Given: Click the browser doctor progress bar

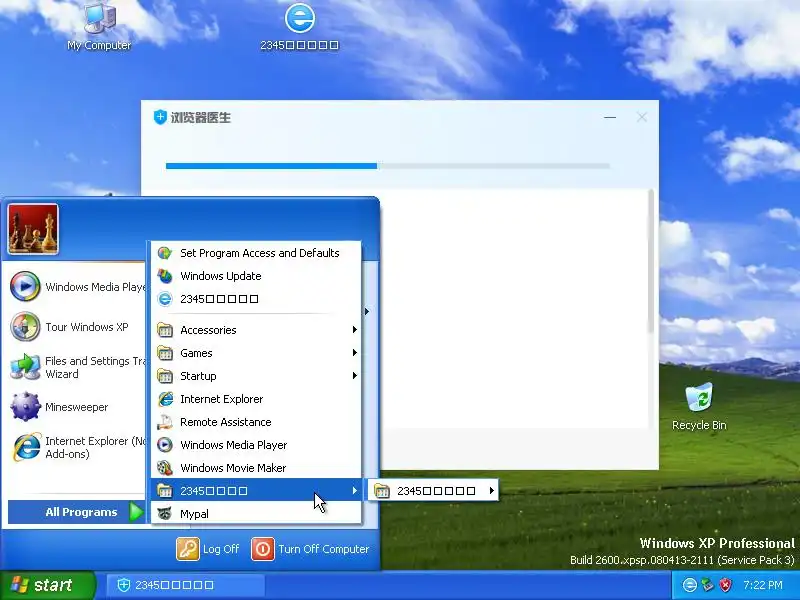Looking at the screenshot, I should point(388,166).
